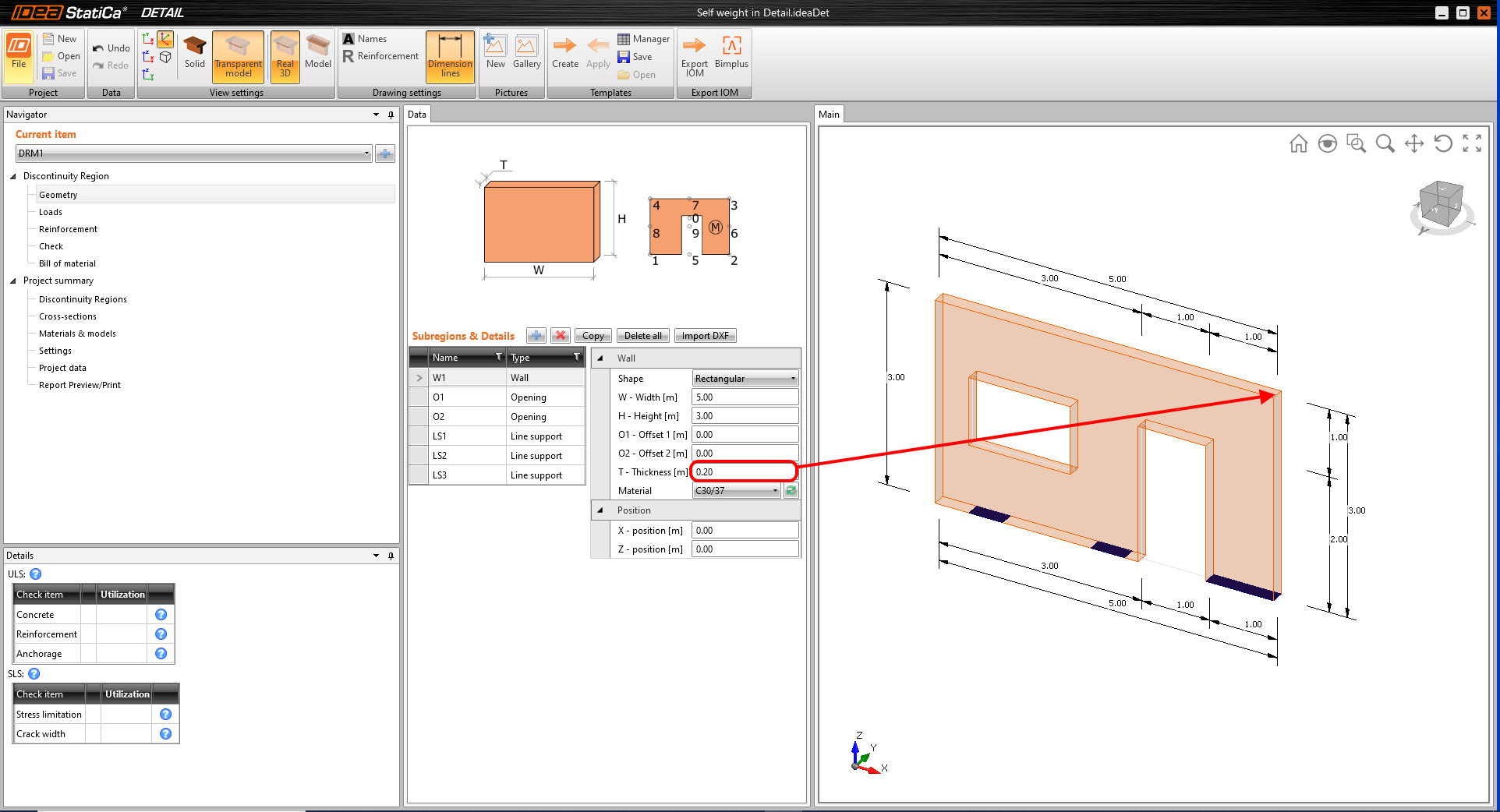The width and height of the screenshot is (1500, 812).
Task: Click the Delete all button
Action: point(642,336)
